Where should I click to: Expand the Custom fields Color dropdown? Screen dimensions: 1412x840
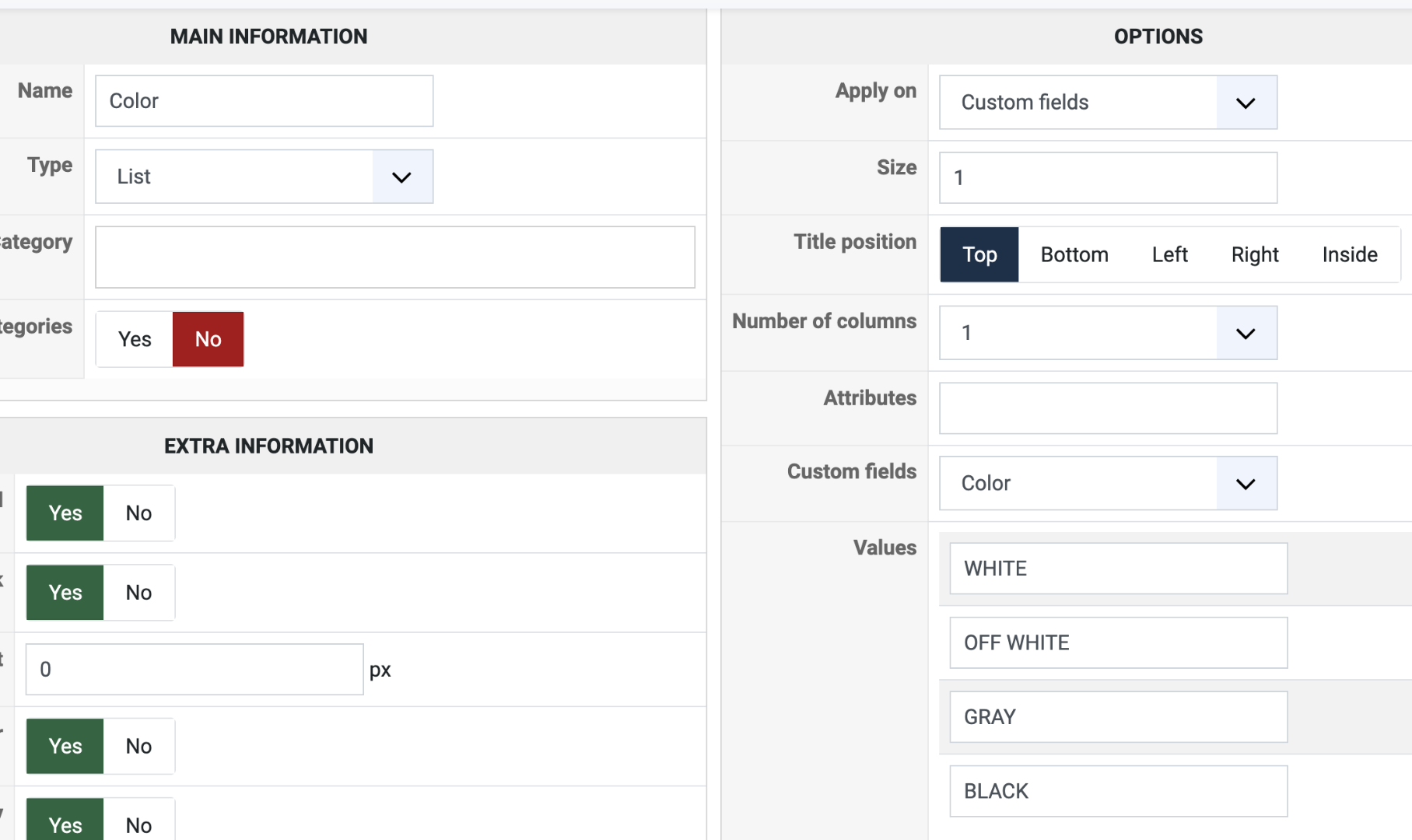(1108, 483)
